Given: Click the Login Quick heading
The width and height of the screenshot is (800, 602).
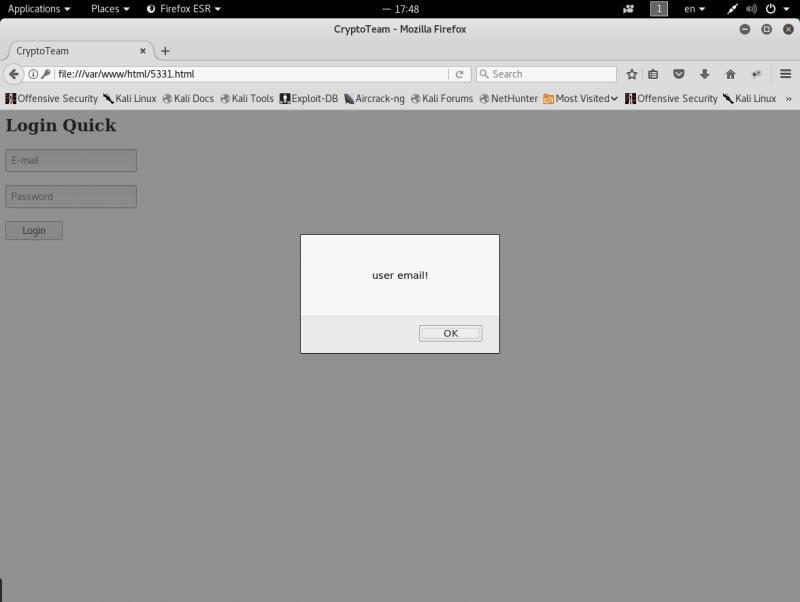Looking at the screenshot, I should point(61,126).
